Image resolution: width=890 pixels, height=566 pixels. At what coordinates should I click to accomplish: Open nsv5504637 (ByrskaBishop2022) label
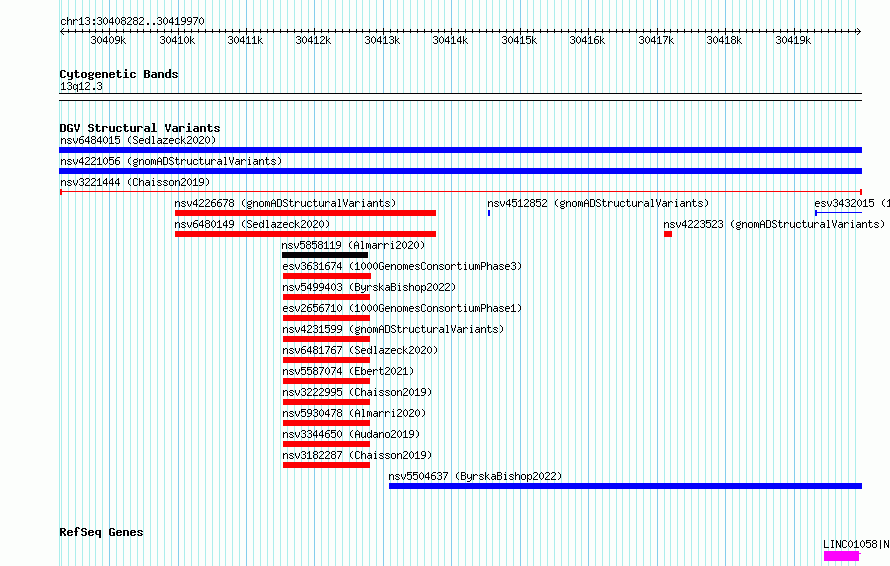click(x=475, y=476)
